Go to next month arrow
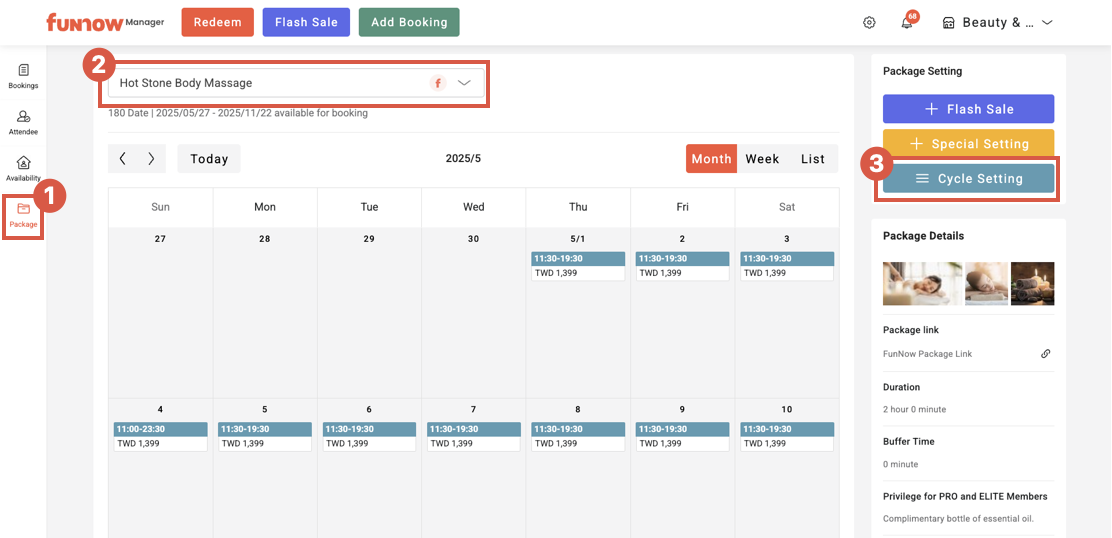Screen dimensions: 1112x538 click(x=151, y=158)
